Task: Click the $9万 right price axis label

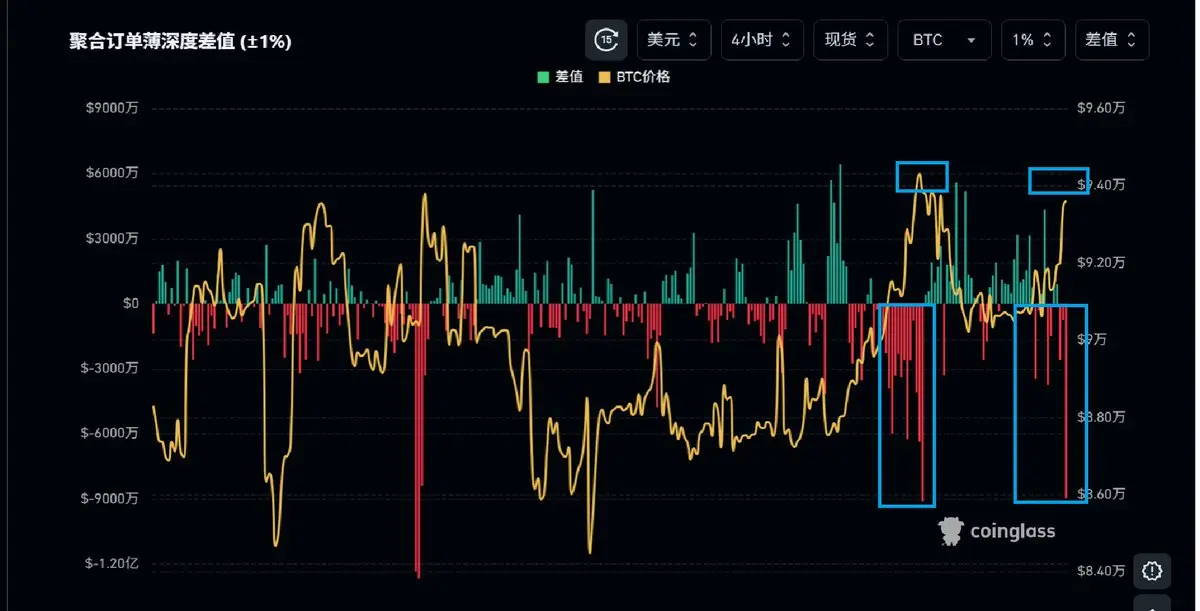Action: tap(1092, 340)
